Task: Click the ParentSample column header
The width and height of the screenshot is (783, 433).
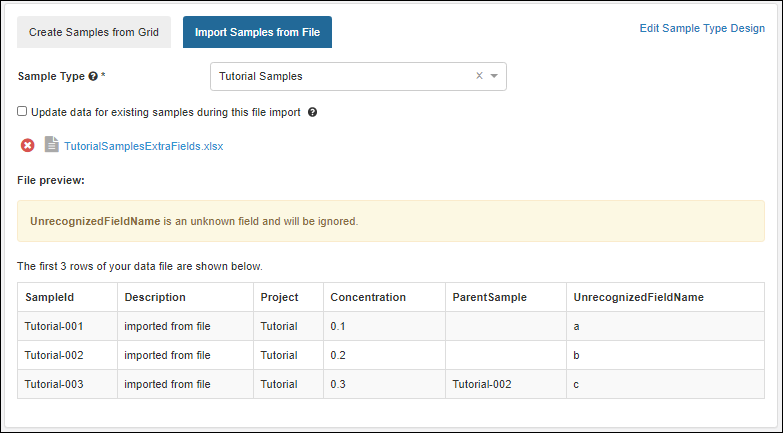Action: tap(489, 297)
